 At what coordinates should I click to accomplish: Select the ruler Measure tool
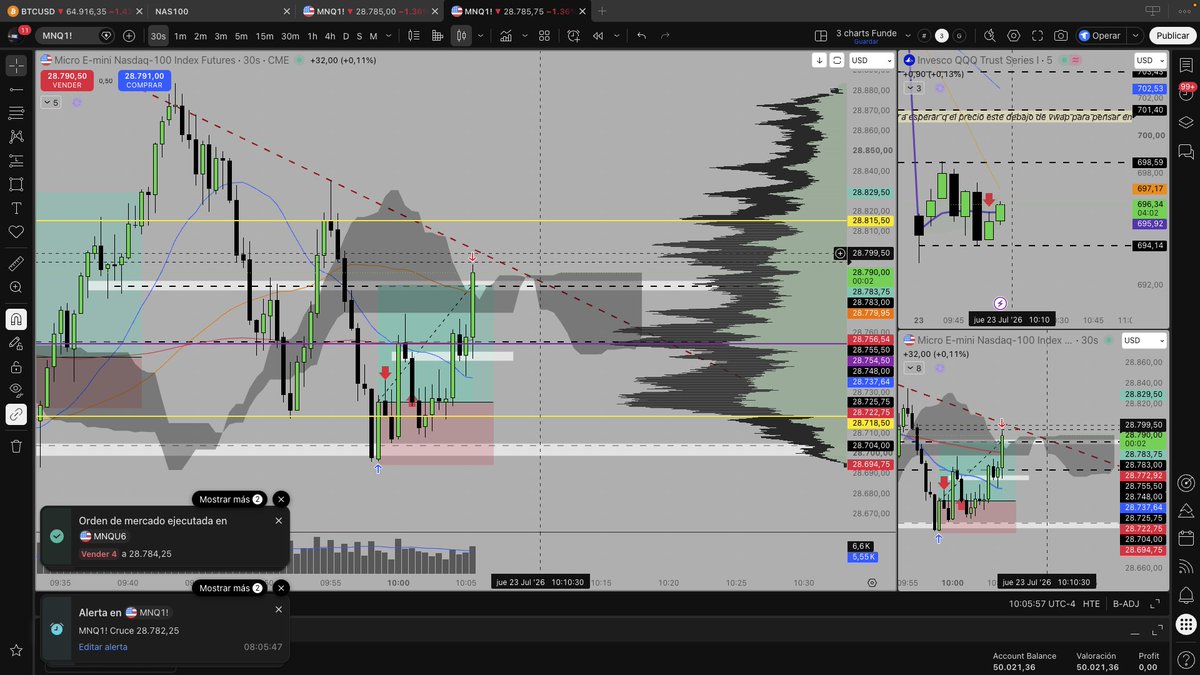pyautogui.click(x=16, y=264)
